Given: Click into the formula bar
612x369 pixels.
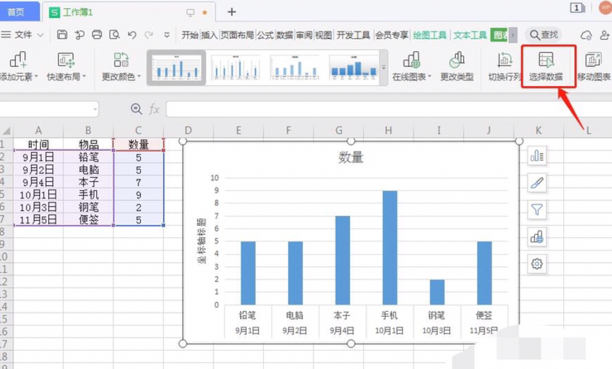Looking at the screenshot, I should point(389,109).
